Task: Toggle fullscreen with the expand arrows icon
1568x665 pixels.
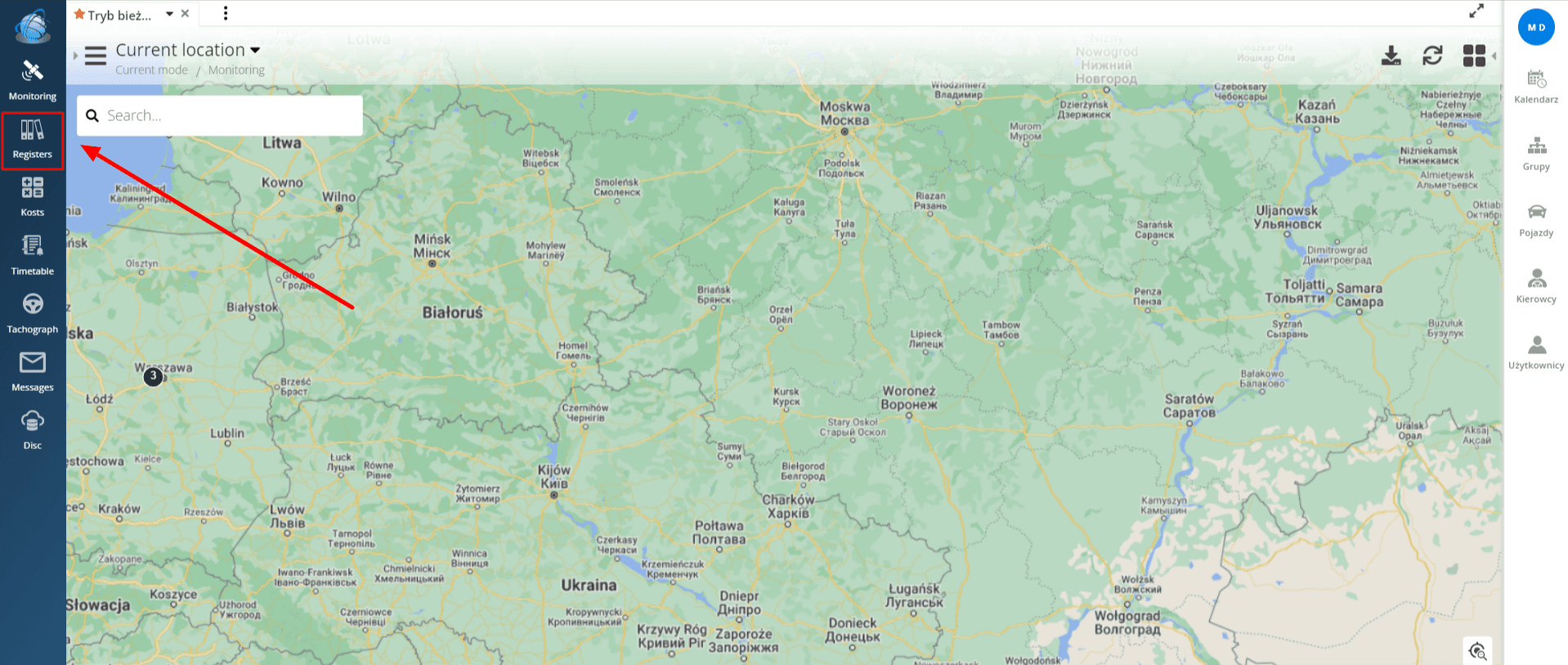Action: 1476,11
